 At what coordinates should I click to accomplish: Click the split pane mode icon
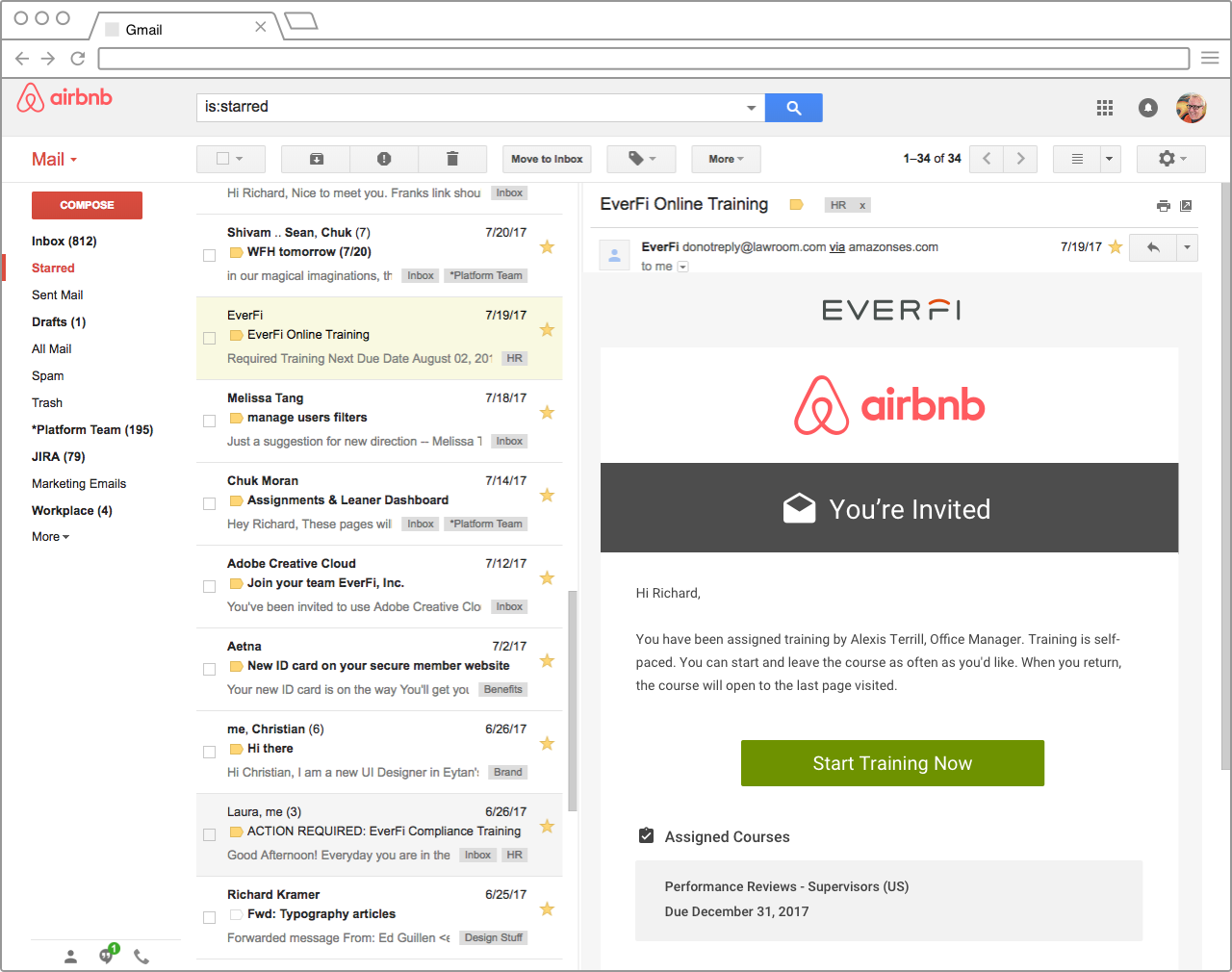[x=1077, y=159]
